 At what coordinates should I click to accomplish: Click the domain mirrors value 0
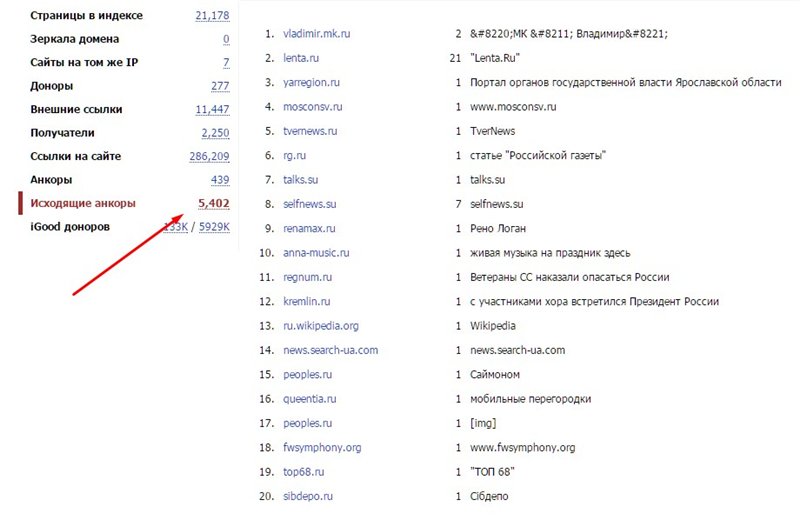tap(226, 39)
